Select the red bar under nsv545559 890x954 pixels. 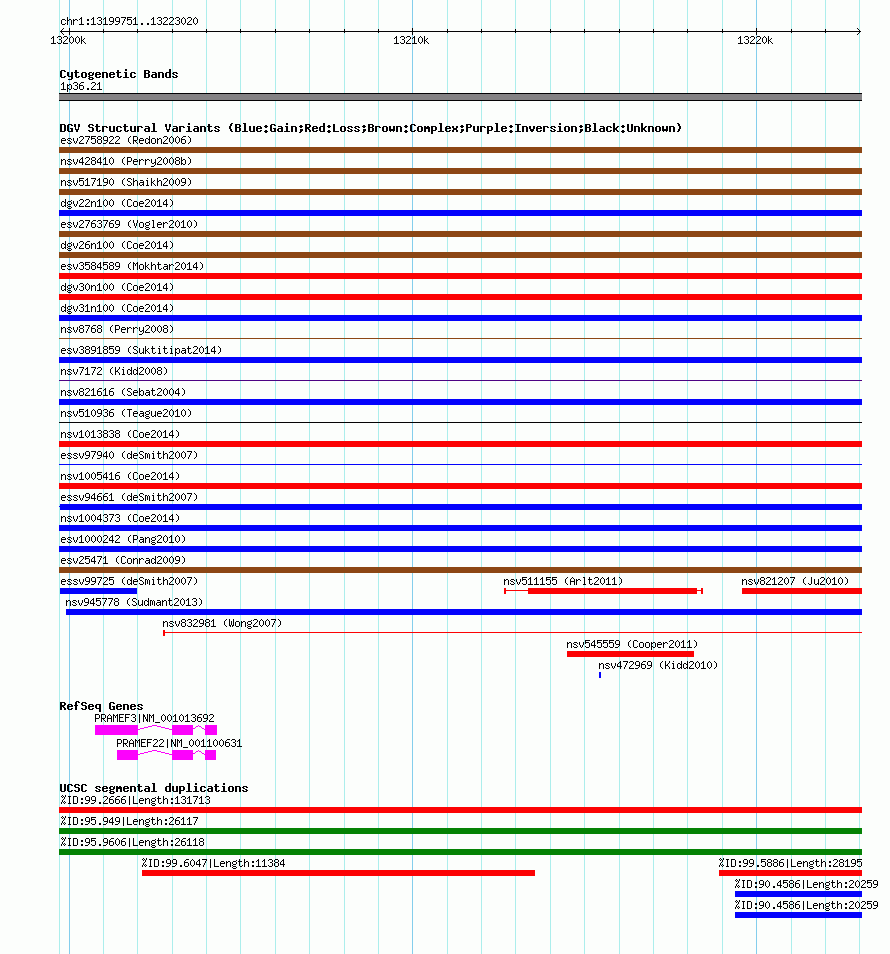pyautogui.click(x=630, y=654)
